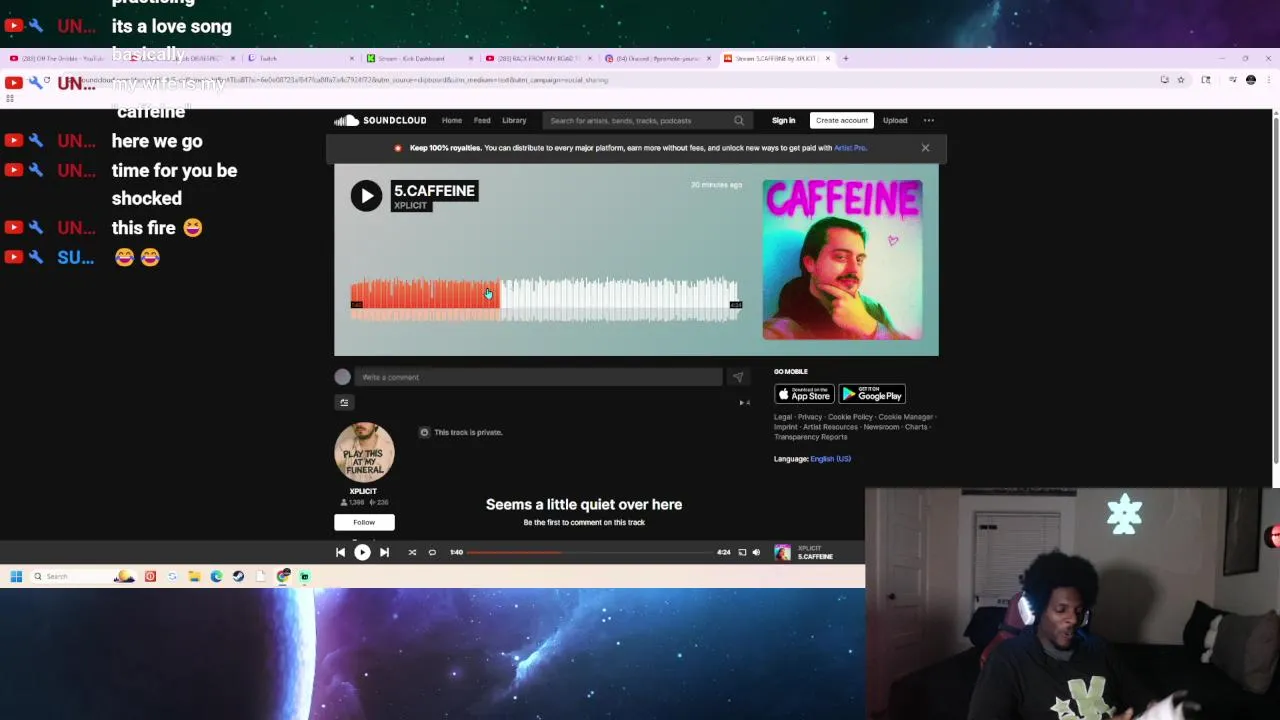This screenshot has width=1280, height=720.
Task: Switch to the Kick Dashboard tab
Action: 418,58
